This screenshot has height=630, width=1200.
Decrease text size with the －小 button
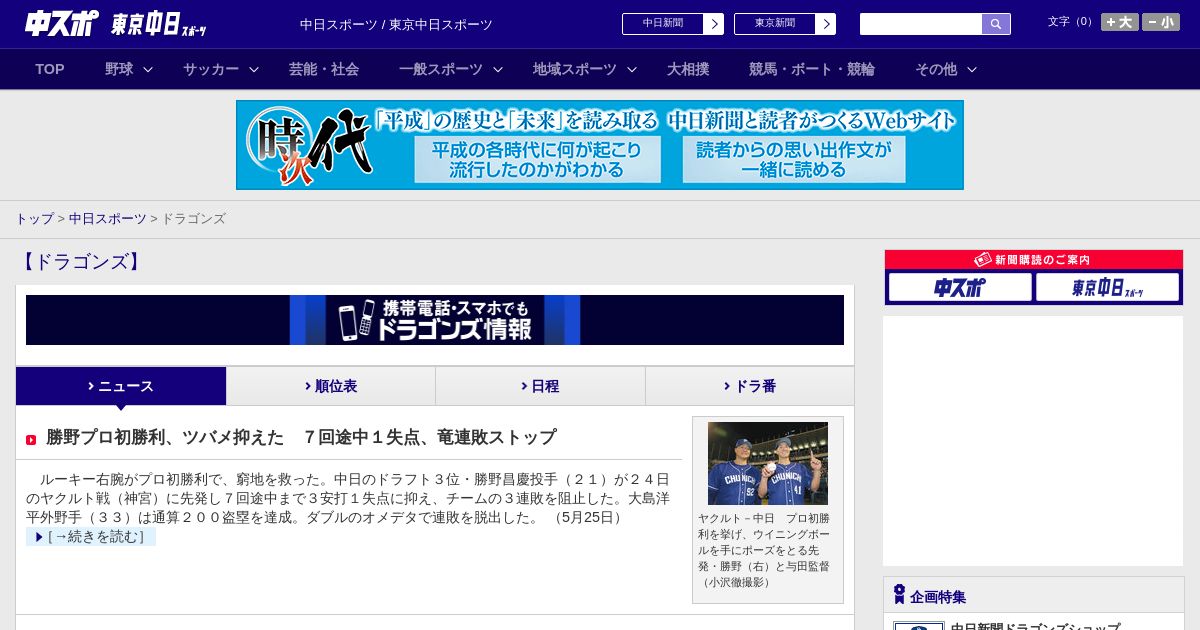pyautogui.click(x=1161, y=22)
